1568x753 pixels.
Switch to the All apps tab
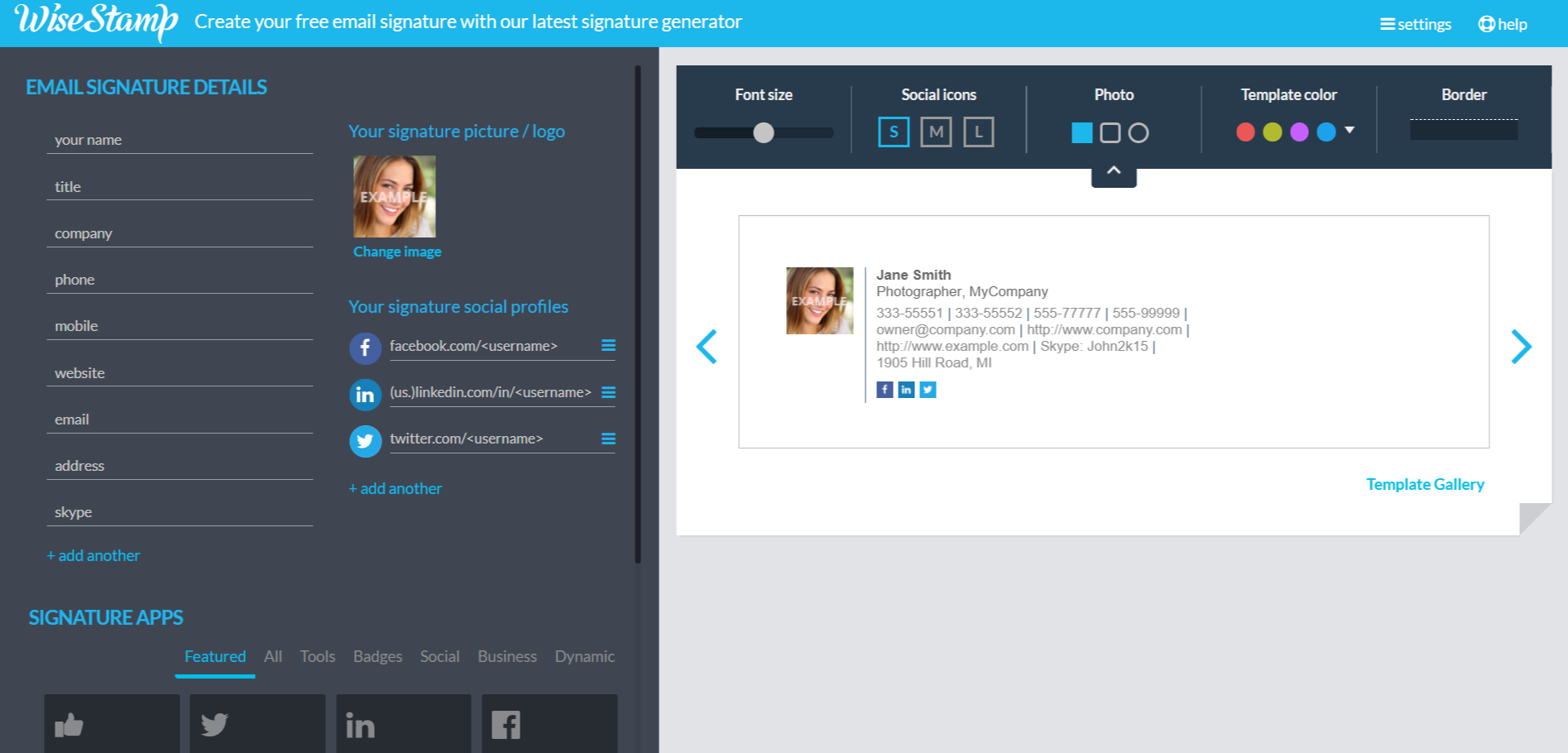(x=273, y=656)
